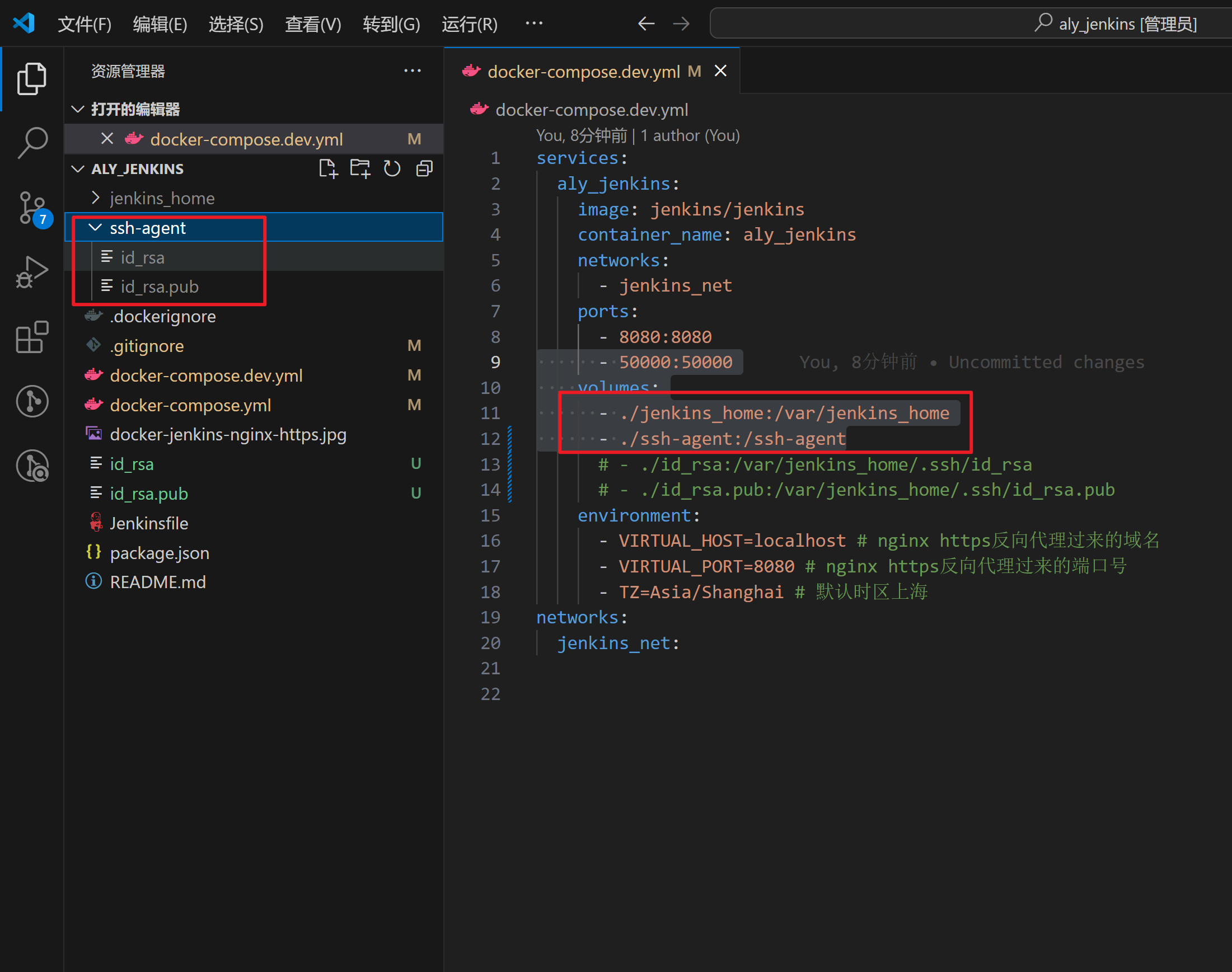Collapse the ssh-agent folder
Image resolution: width=1232 pixels, height=972 pixels.
(95, 228)
